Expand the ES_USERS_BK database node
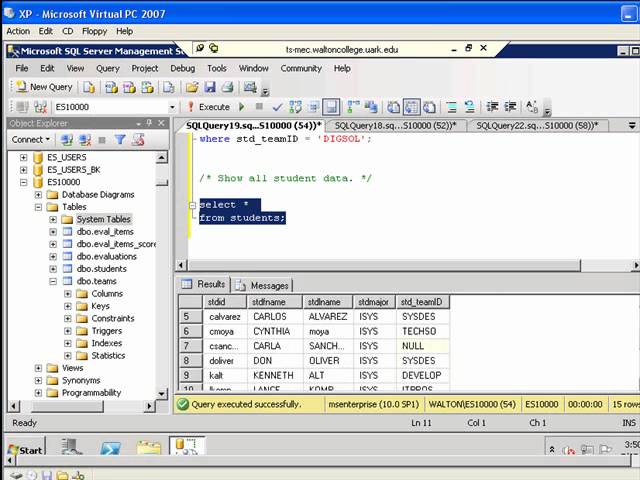Image resolution: width=640 pixels, height=480 pixels. point(24,170)
